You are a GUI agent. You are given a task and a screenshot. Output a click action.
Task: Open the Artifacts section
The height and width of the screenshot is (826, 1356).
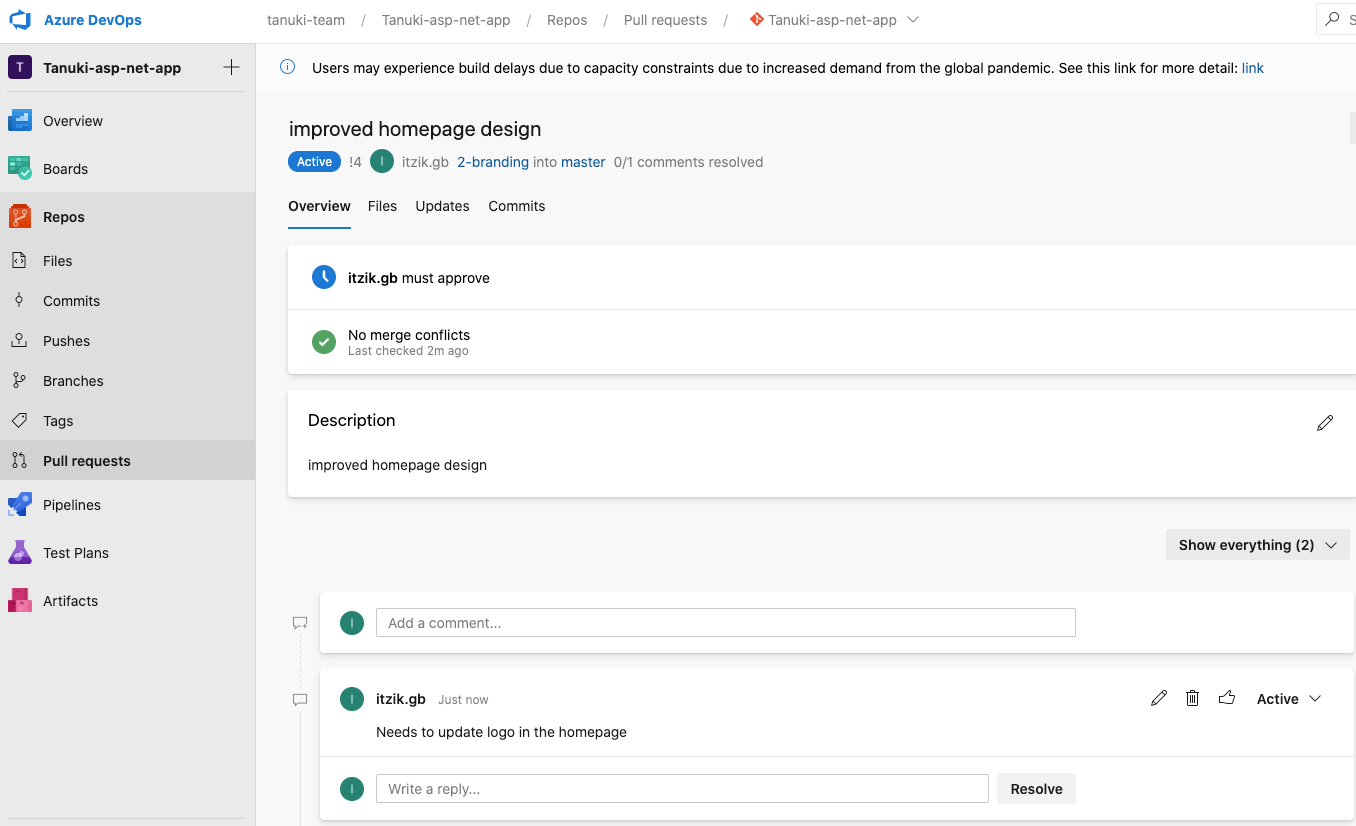click(70, 600)
